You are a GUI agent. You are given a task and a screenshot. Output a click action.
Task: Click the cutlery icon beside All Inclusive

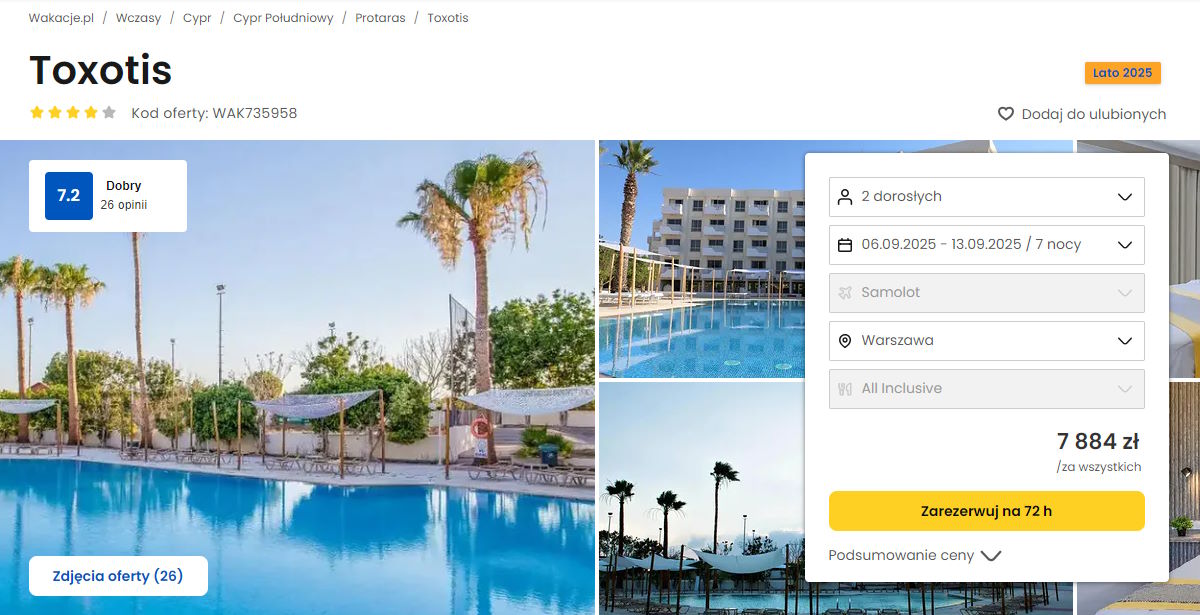[845, 389]
